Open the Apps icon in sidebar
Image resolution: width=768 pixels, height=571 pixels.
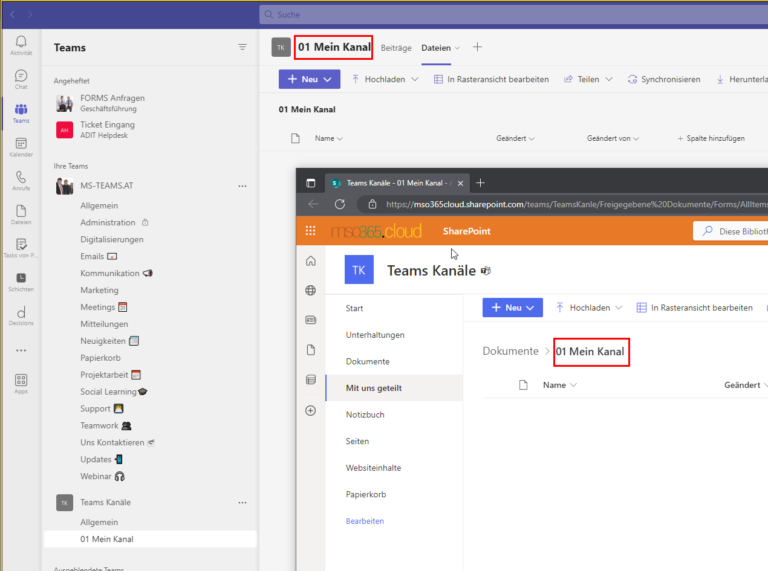21,382
